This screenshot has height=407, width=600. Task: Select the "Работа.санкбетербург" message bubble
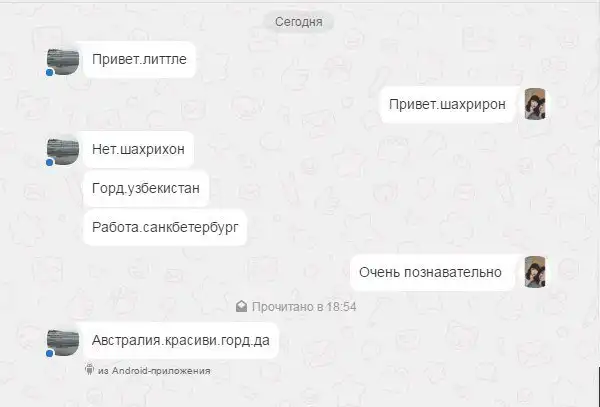pos(165,228)
